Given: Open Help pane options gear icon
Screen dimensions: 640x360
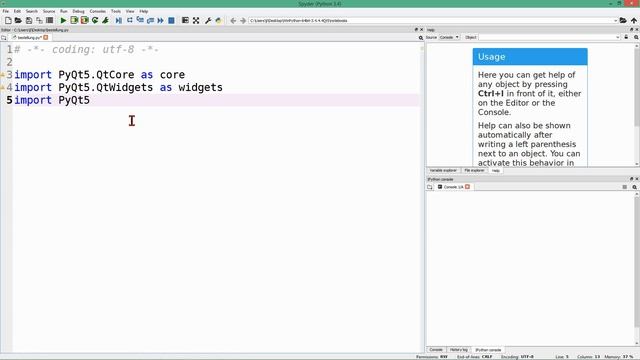Looking at the screenshot, I should [x=636, y=37].
